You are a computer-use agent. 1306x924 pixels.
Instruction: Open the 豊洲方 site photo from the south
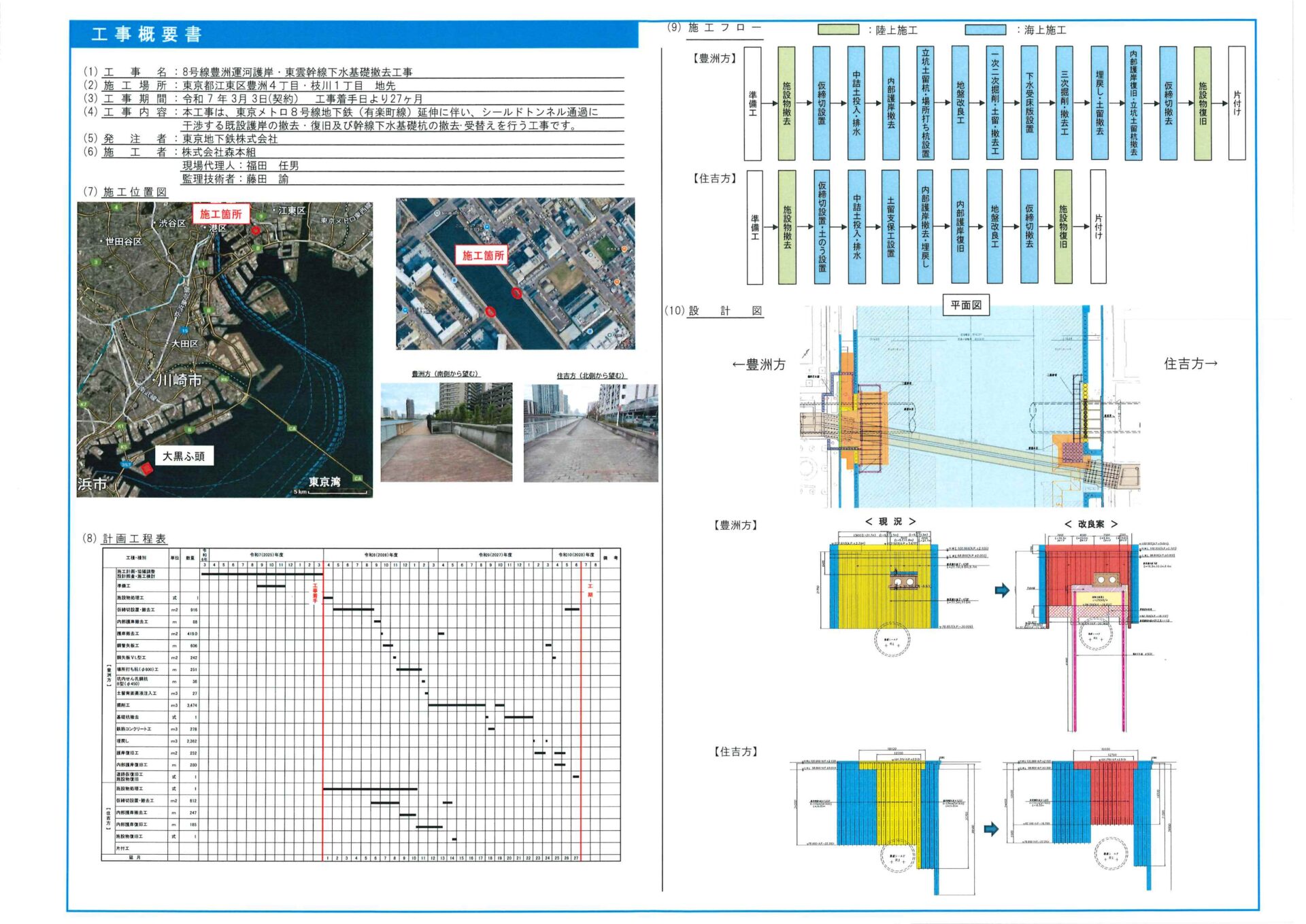point(446,432)
